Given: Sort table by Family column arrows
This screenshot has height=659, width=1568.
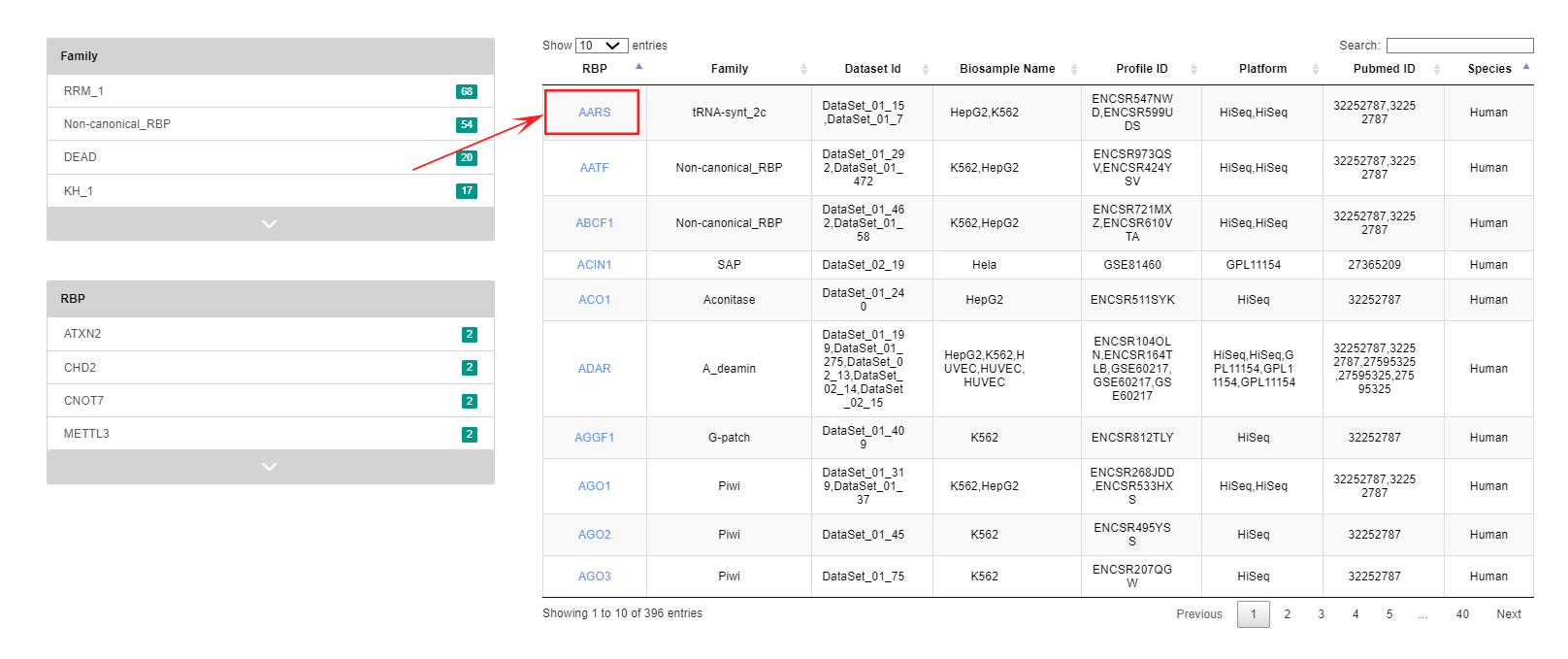Looking at the screenshot, I should [803, 69].
